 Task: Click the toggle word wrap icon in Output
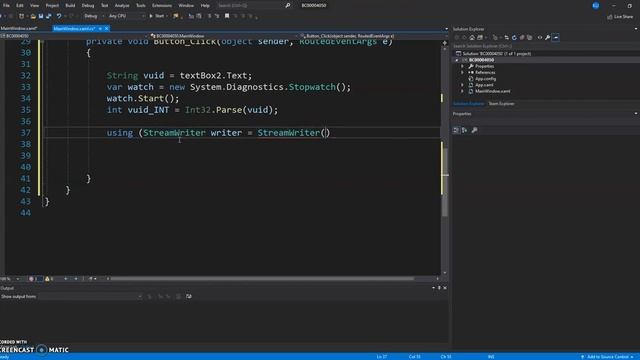click(x=189, y=297)
